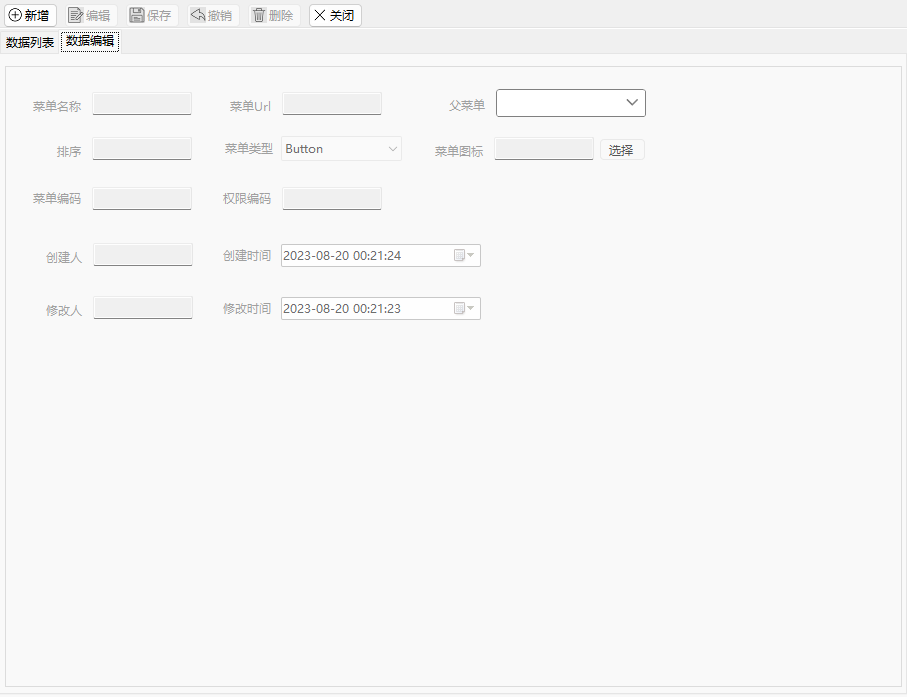Click the 新增 add icon button
The image size is (907, 697).
[x=30, y=16]
